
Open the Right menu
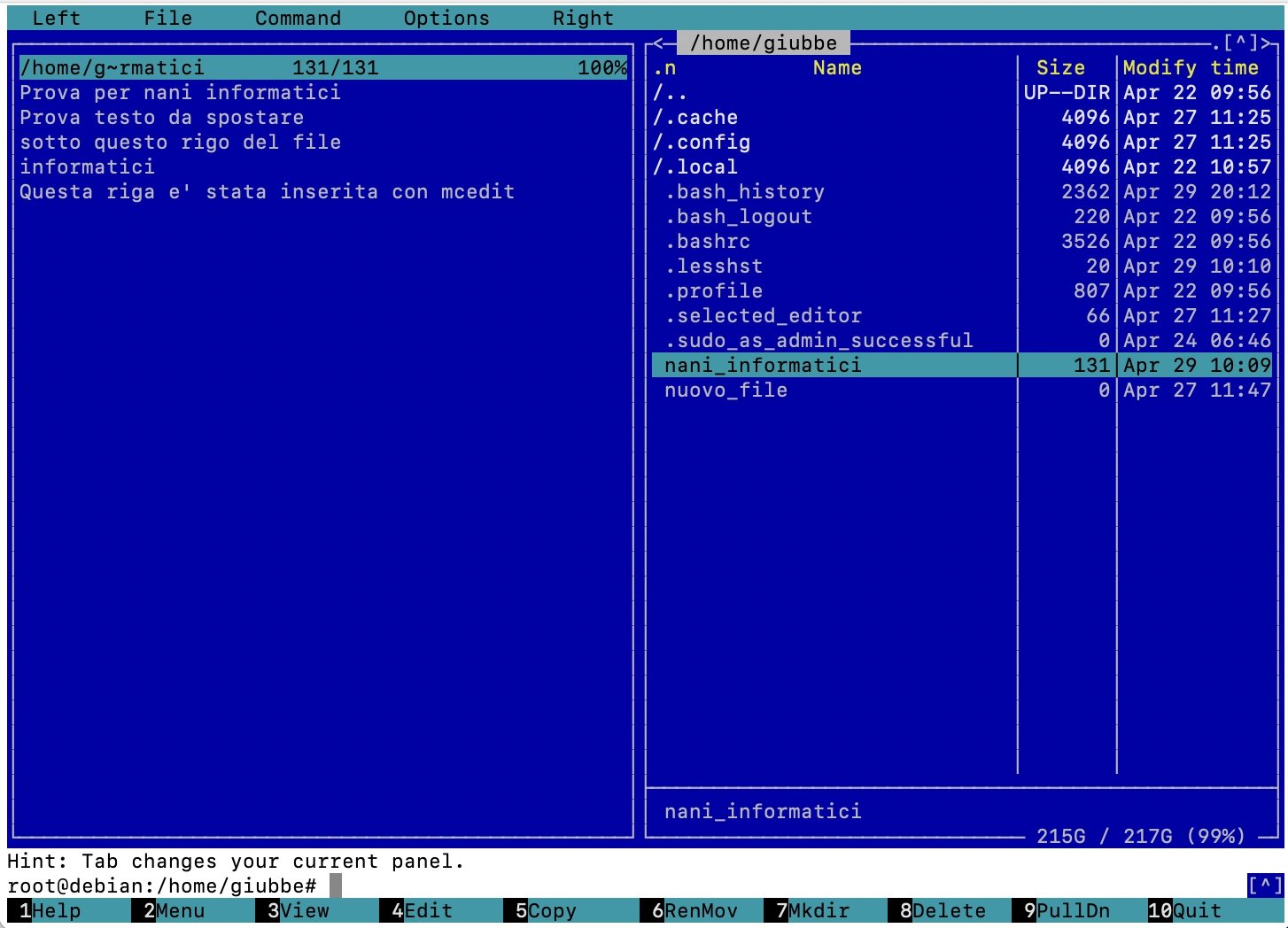pos(583,18)
